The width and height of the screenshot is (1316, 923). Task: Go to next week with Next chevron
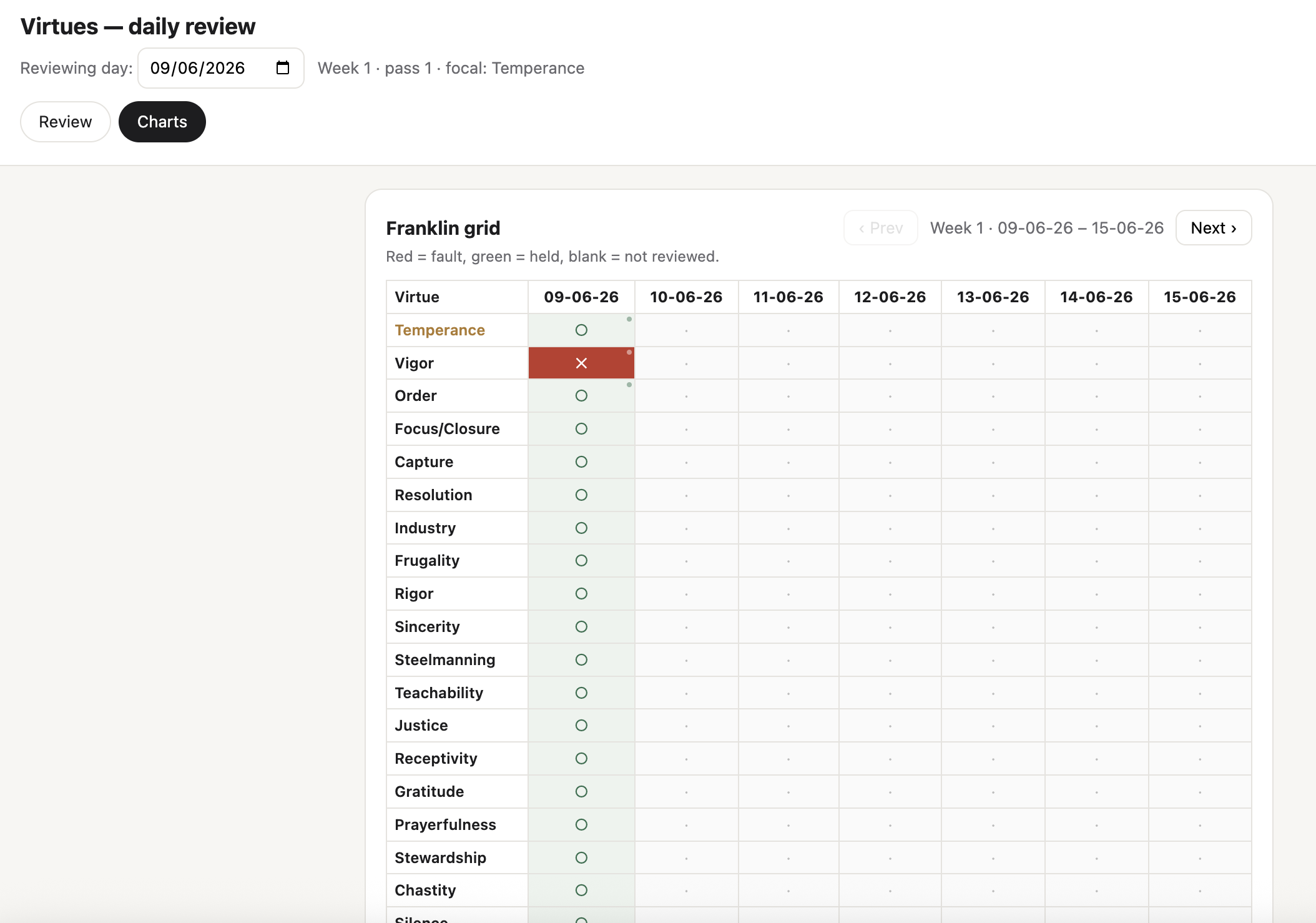(1214, 228)
